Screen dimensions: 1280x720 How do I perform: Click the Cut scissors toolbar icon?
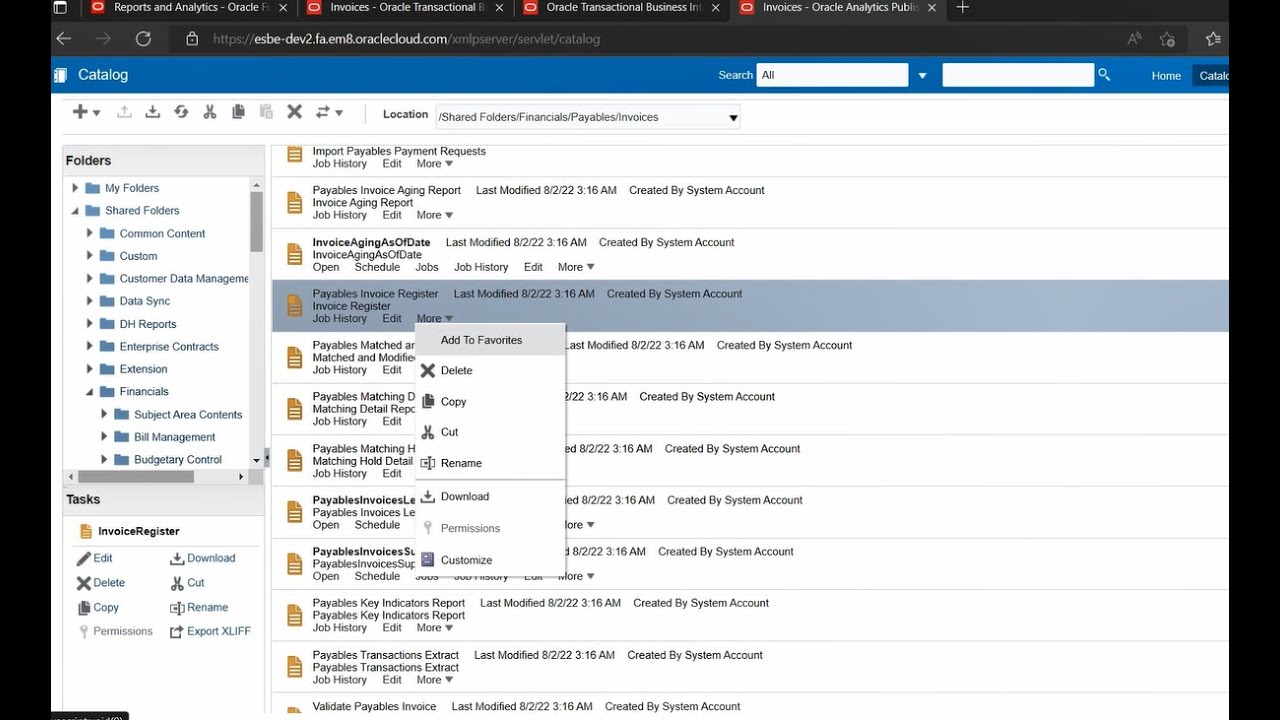click(x=209, y=112)
